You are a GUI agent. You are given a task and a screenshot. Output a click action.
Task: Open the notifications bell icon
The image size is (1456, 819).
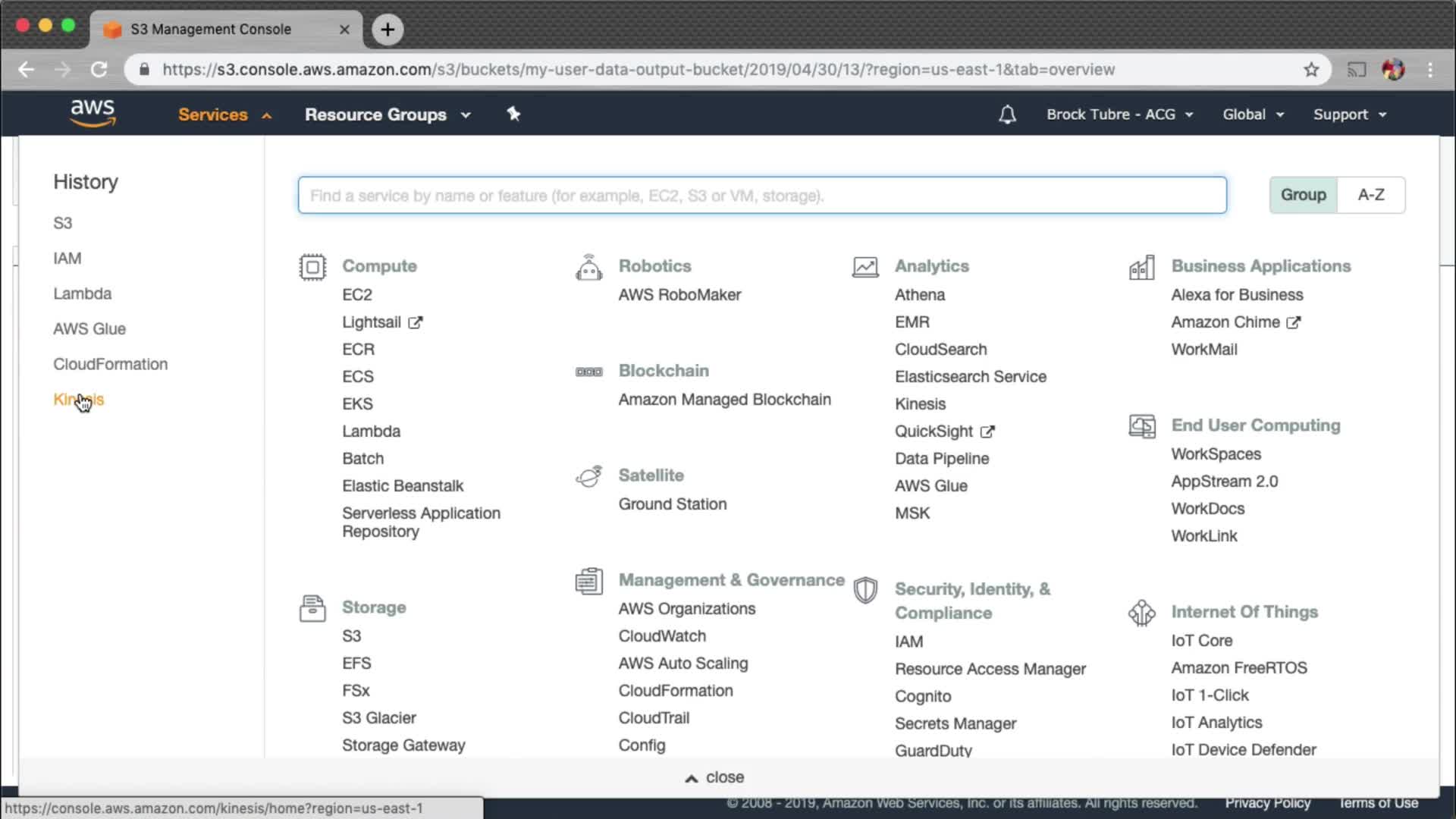pyautogui.click(x=1007, y=115)
